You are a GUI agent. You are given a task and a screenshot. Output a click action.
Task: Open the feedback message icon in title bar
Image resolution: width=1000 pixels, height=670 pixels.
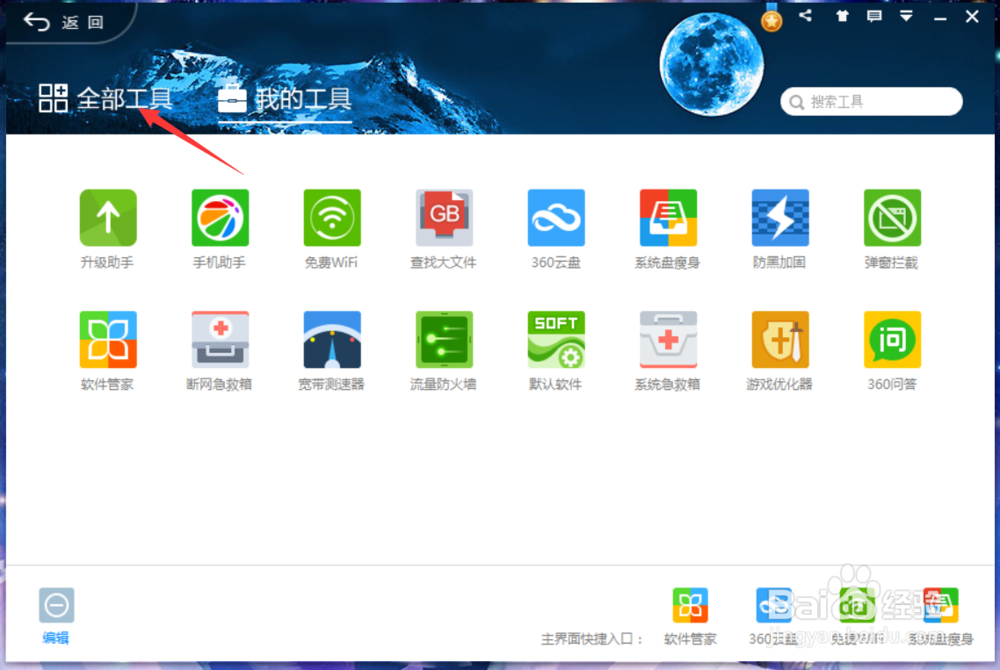coord(874,16)
